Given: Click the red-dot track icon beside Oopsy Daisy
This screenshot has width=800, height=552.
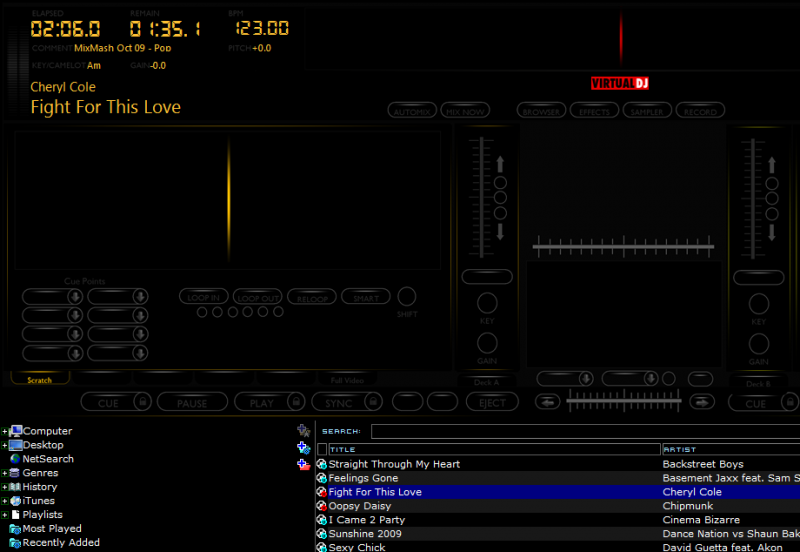Looking at the screenshot, I should click(x=321, y=506).
